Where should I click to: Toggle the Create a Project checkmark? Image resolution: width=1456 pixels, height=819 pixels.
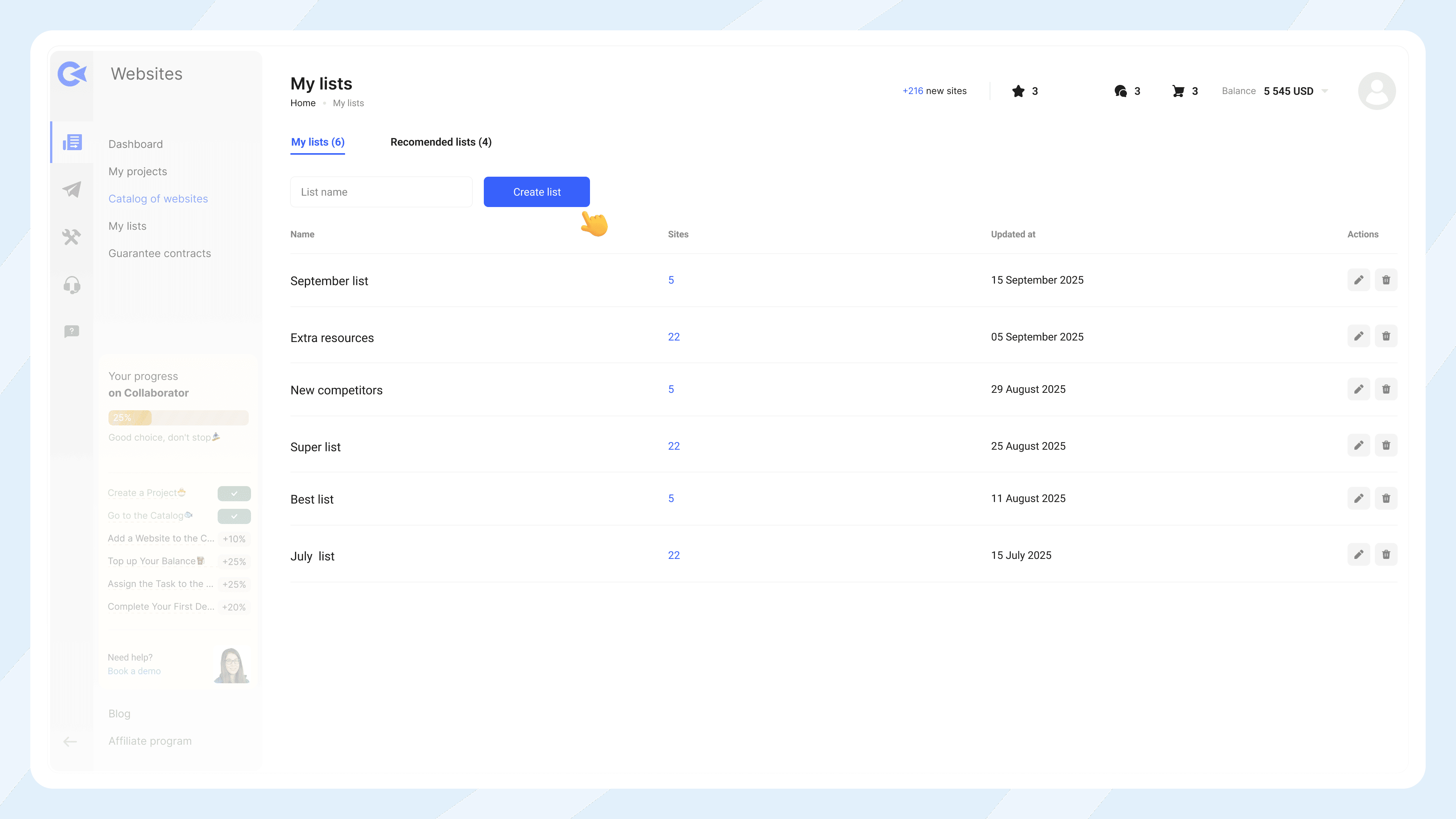pyautogui.click(x=234, y=493)
